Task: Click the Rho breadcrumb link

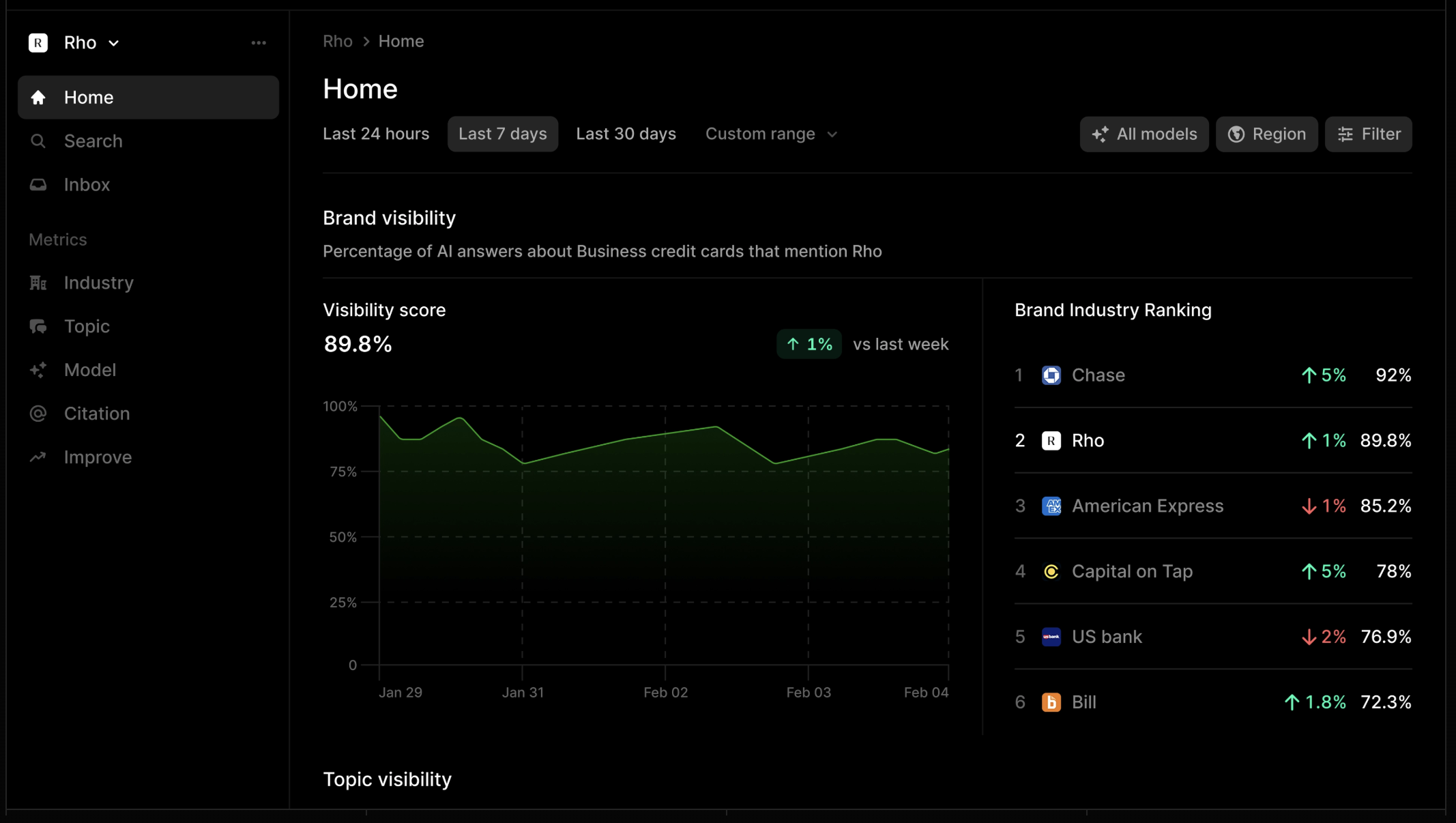Action: pos(338,42)
